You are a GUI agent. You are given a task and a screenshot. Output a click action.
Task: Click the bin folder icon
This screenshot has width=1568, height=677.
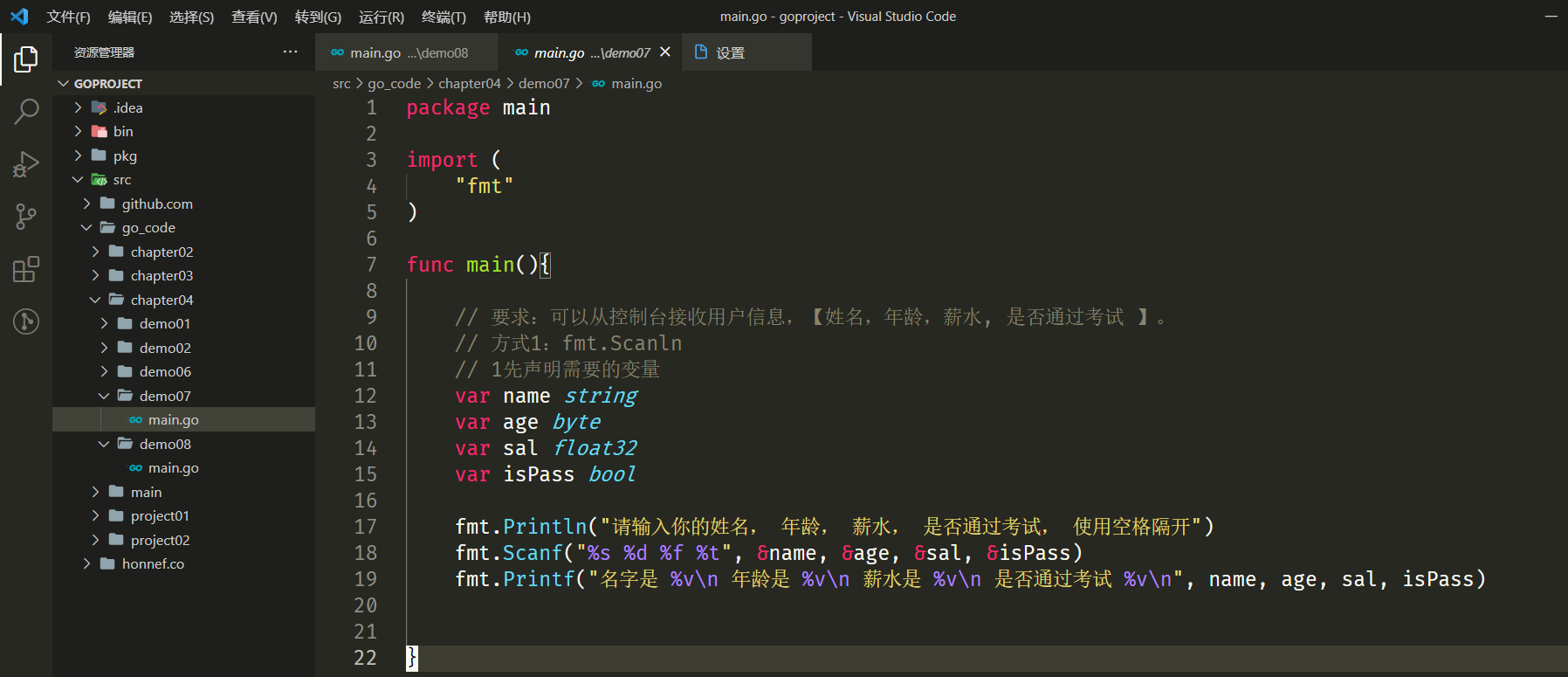[99, 131]
